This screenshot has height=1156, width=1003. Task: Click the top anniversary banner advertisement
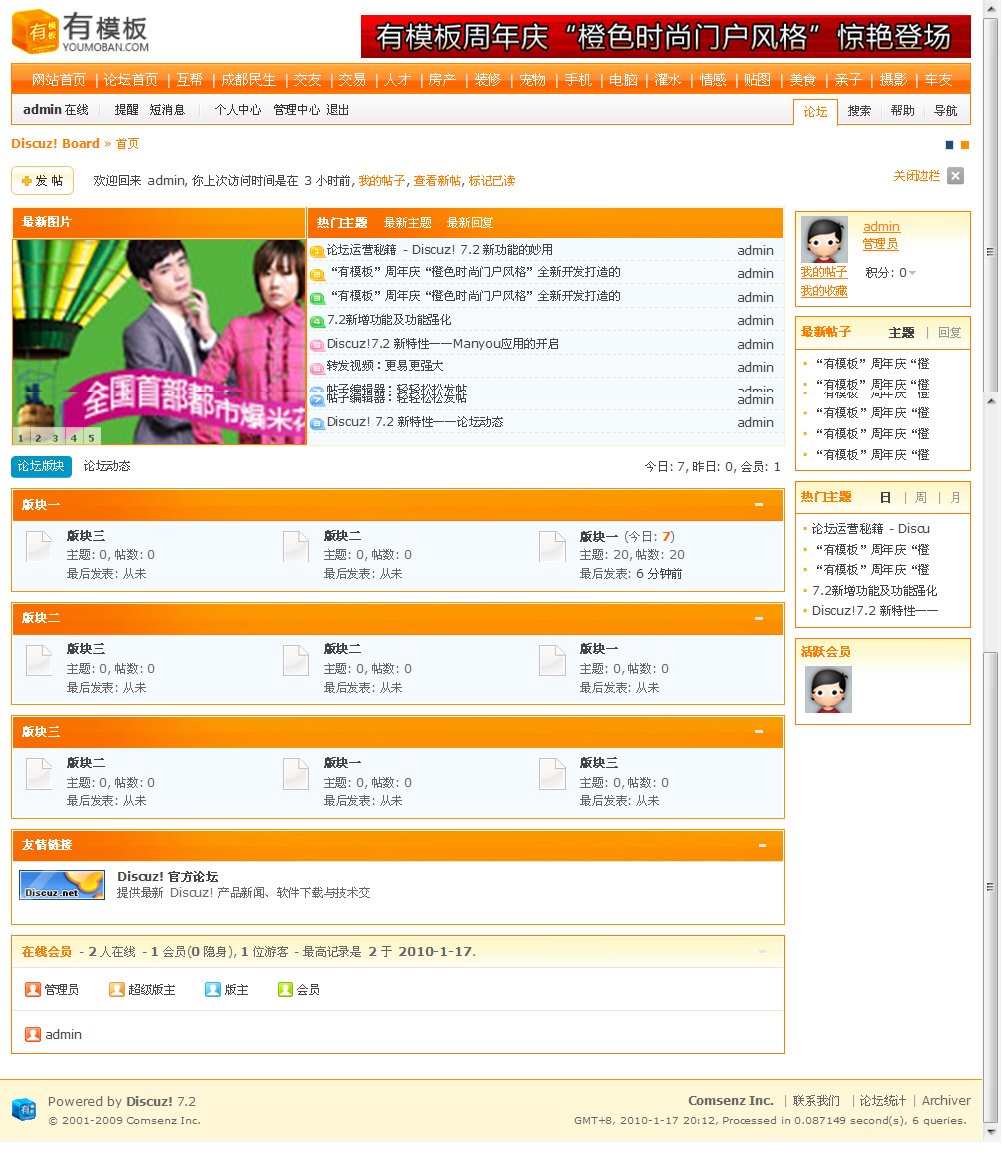coord(666,36)
